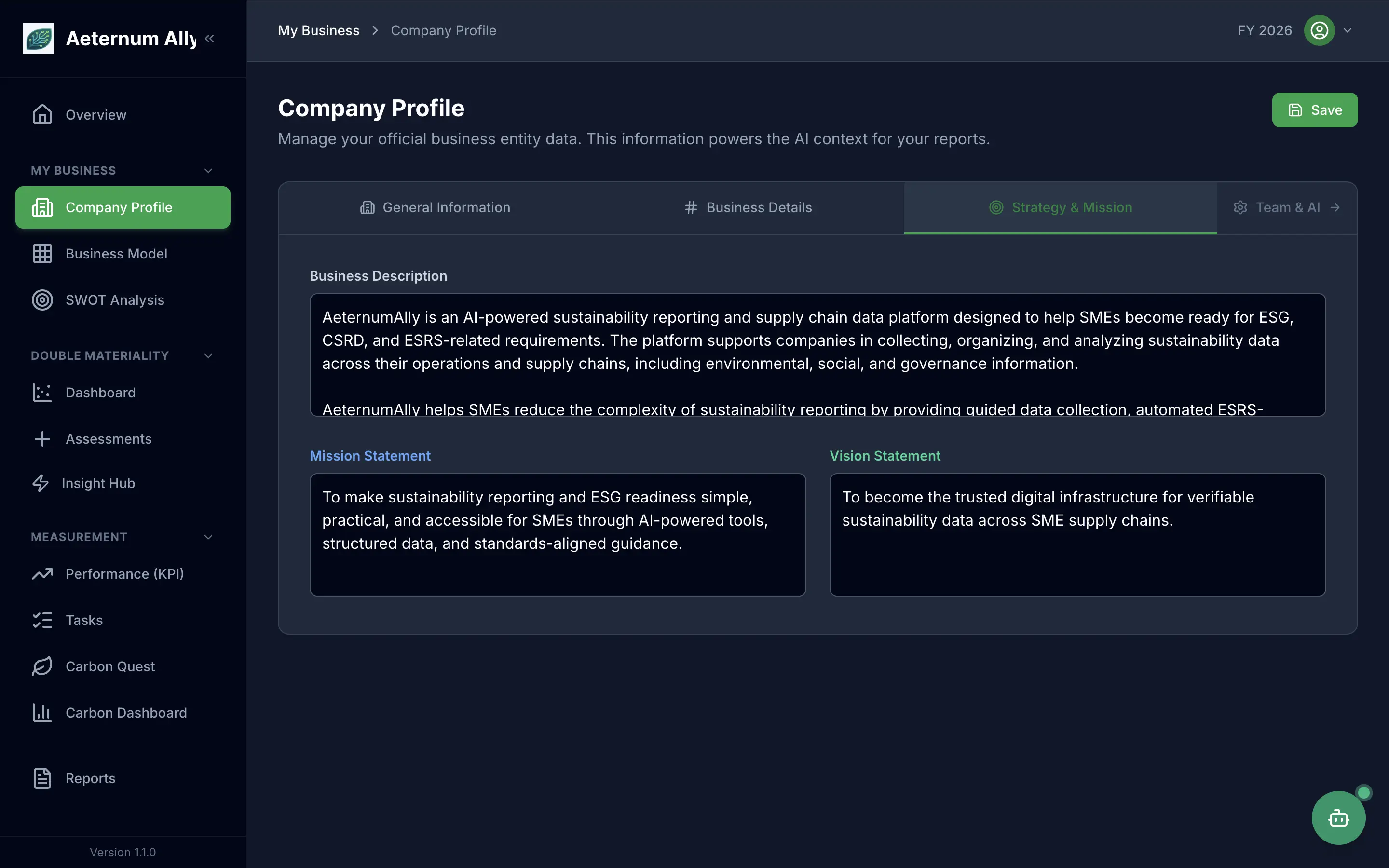Open the Reports page
Image resolution: width=1389 pixels, height=868 pixels.
[123, 778]
